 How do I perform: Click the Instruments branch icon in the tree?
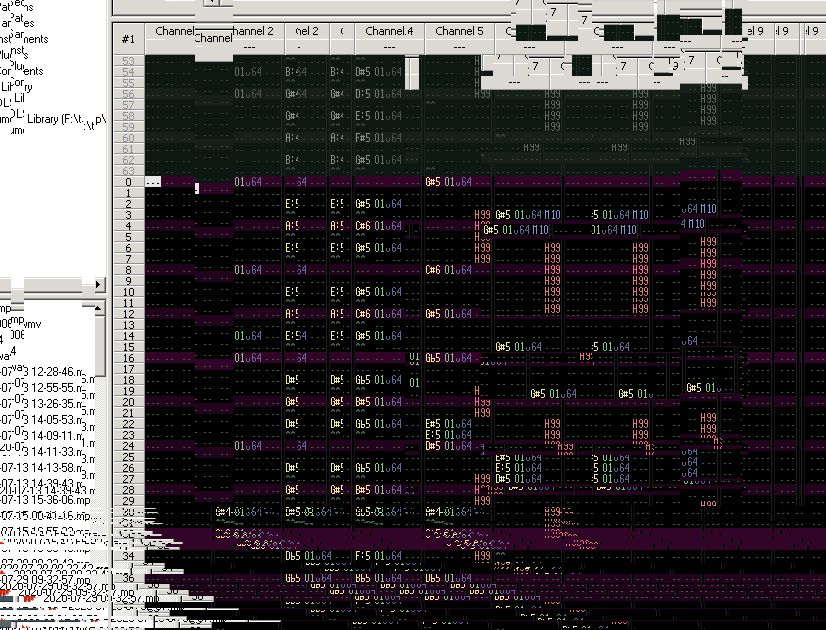4,36
